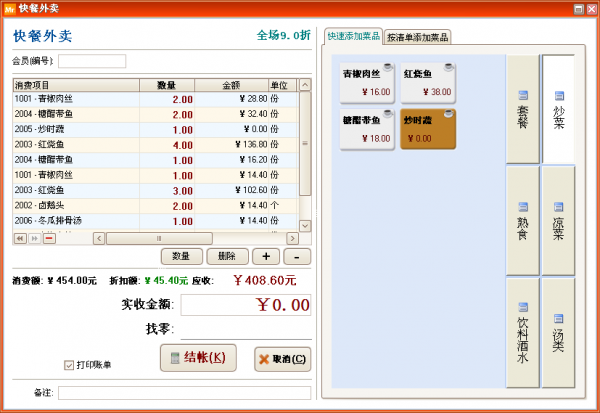Screen dimensions: 600x413
Task: Switch to 按清单添加菜品 tab
Action: (417, 37)
